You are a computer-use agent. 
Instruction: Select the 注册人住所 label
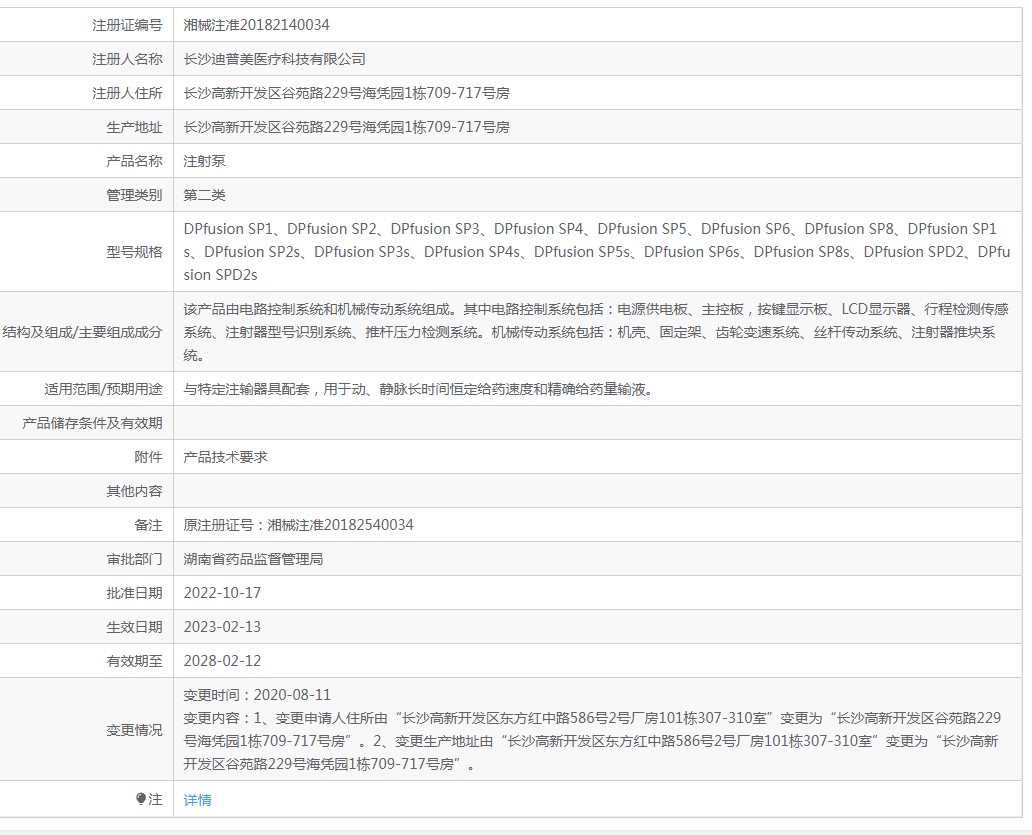coord(127,93)
